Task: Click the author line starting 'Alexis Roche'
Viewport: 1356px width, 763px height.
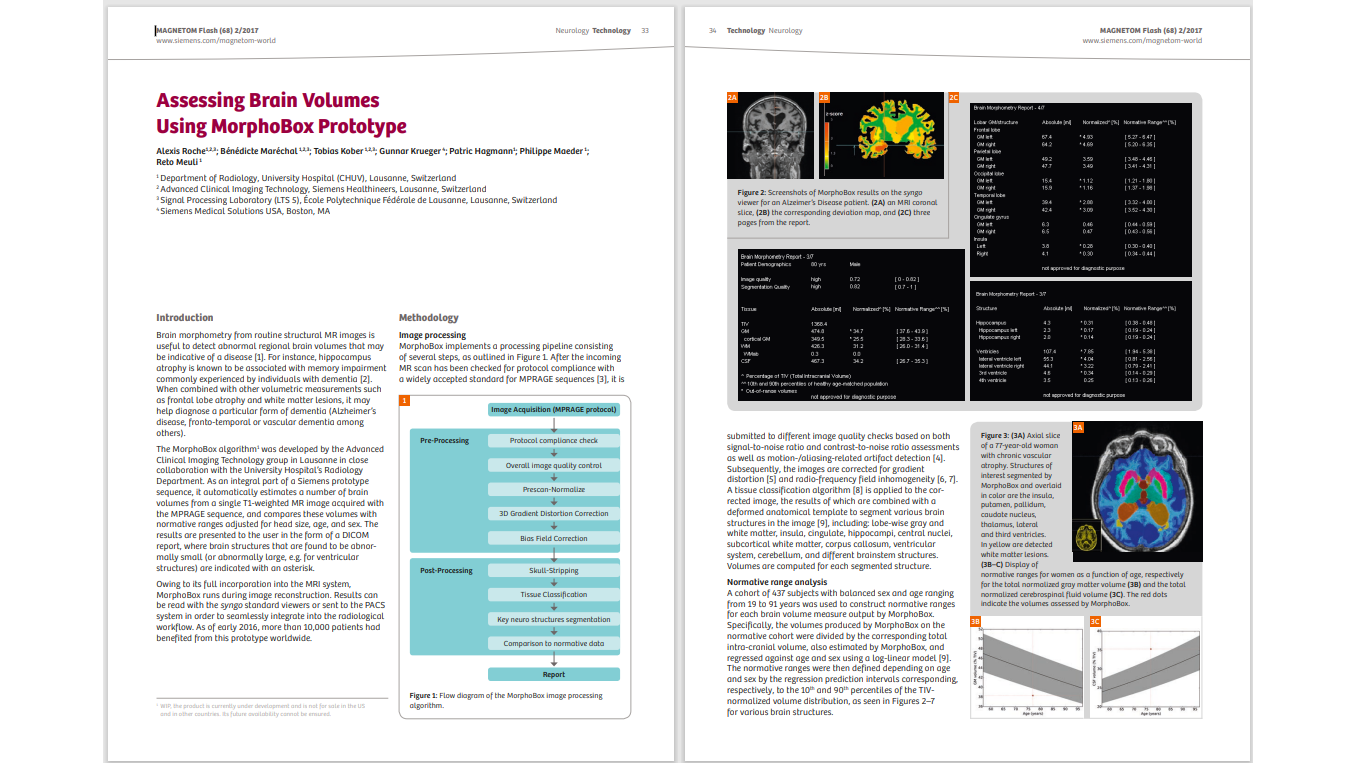Action: (373, 155)
